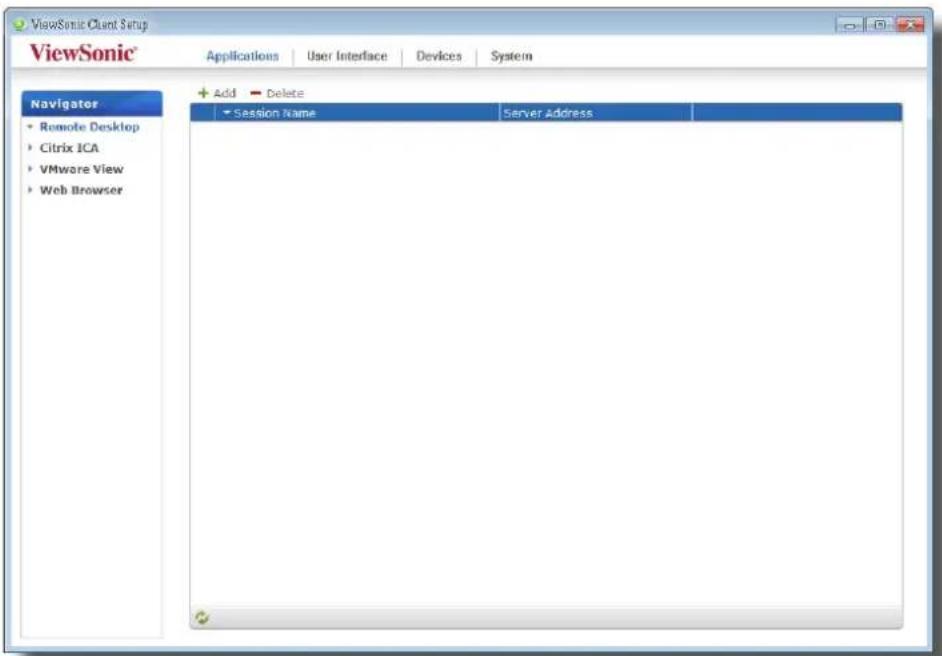Switch to the User Interface tab
This screenshot has width=942, height=656.
[x=347, y=56]
